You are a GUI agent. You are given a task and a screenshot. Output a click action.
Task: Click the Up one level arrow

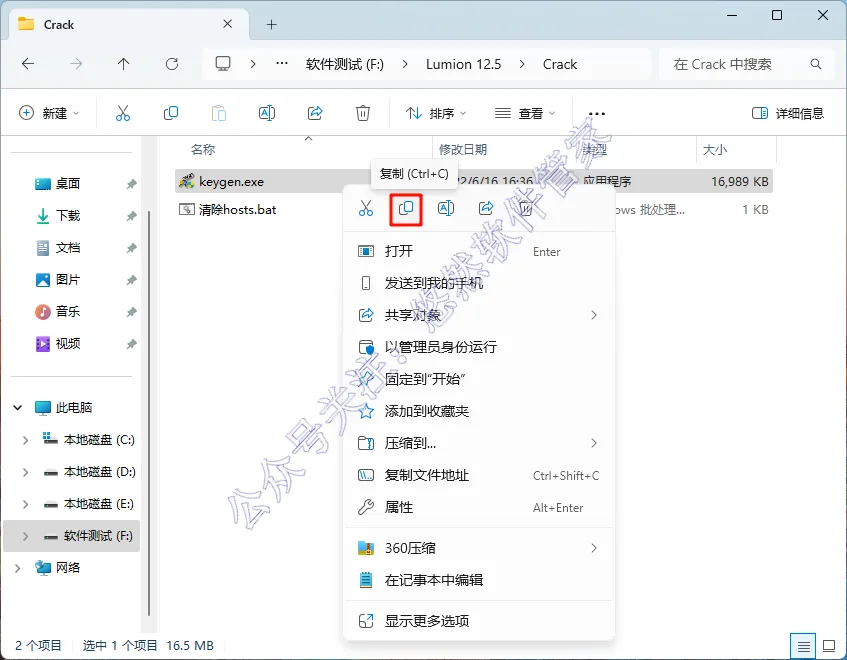(x=124, y=64)
